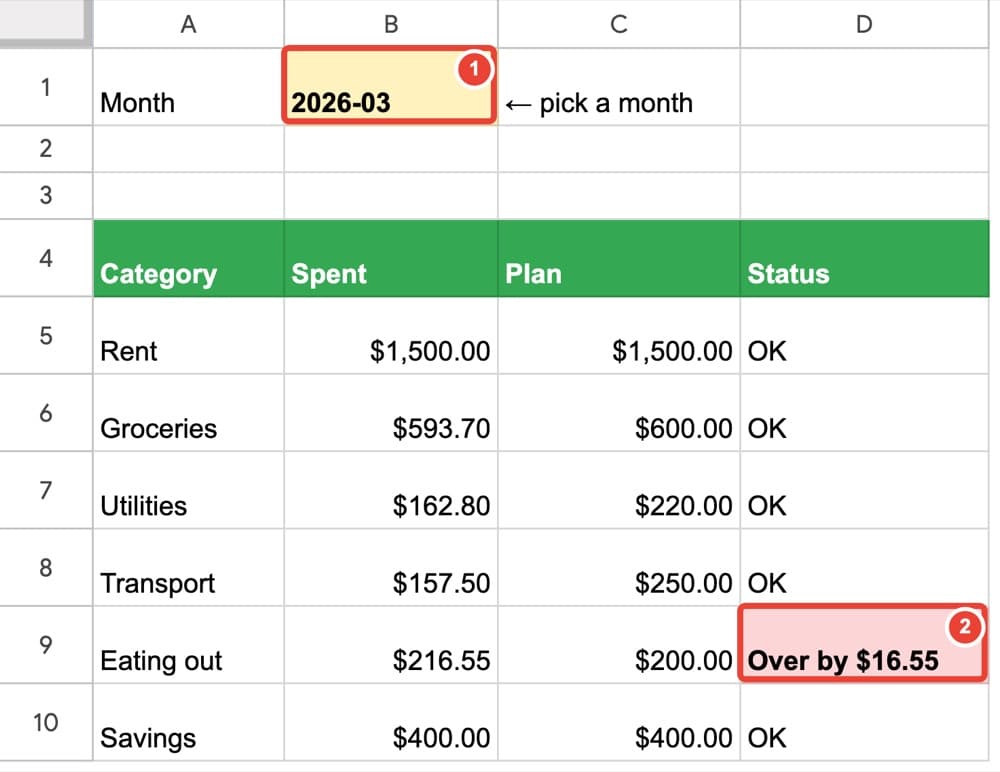Click the 'Month' label cell

tap(189, 86)
